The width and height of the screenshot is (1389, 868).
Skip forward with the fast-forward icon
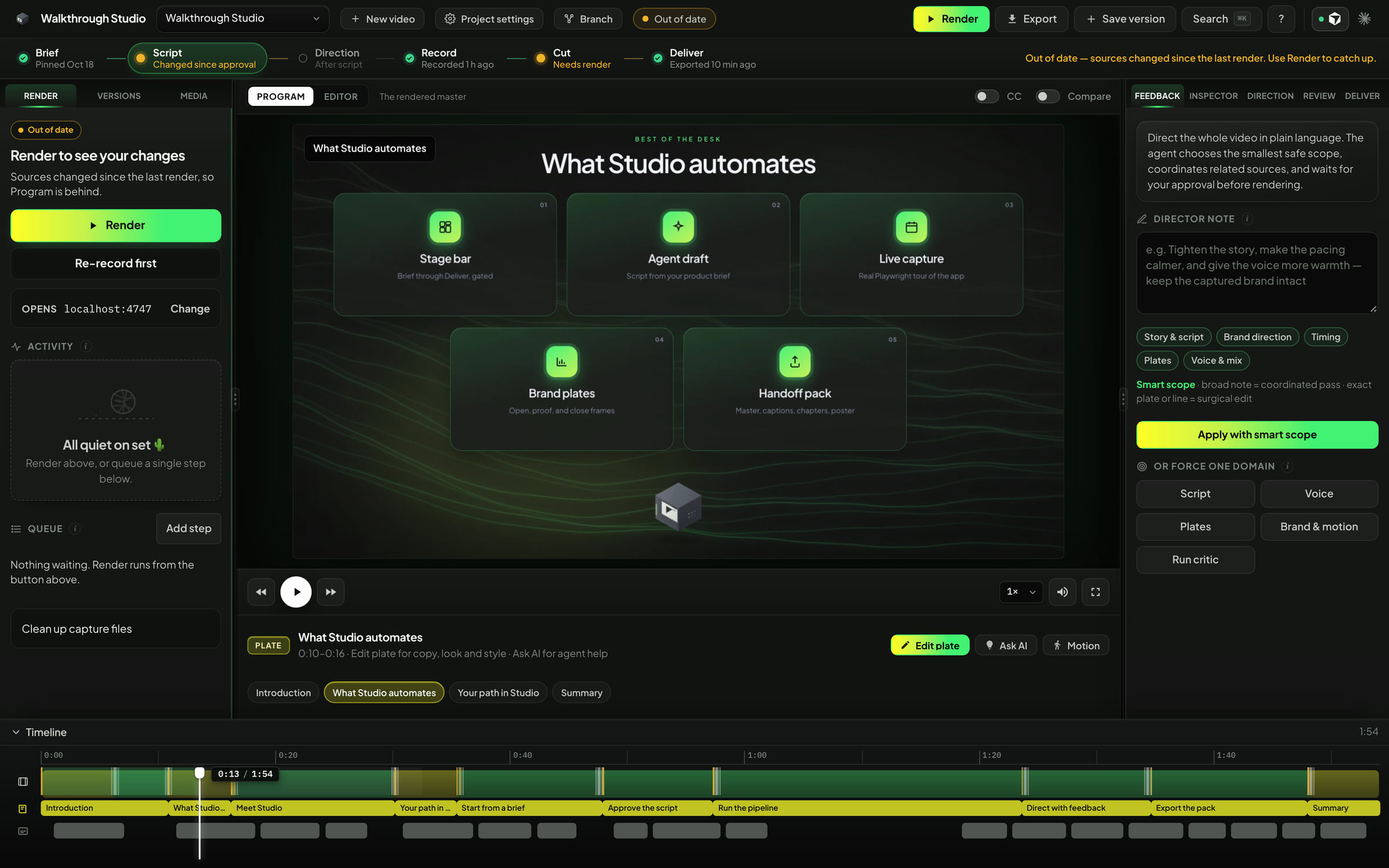pyautogui.click(x=330, y=591)
